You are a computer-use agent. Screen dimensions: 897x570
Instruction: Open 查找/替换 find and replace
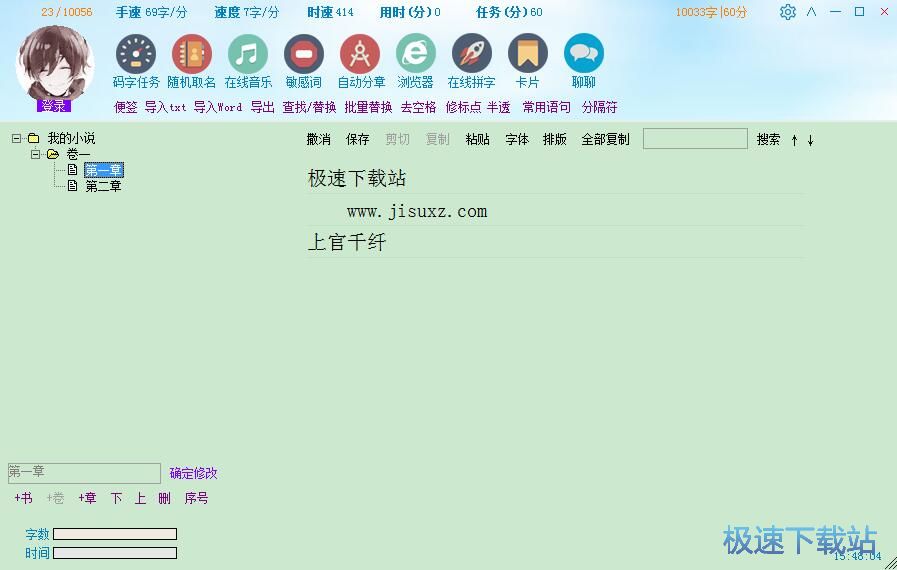[309, 107]
